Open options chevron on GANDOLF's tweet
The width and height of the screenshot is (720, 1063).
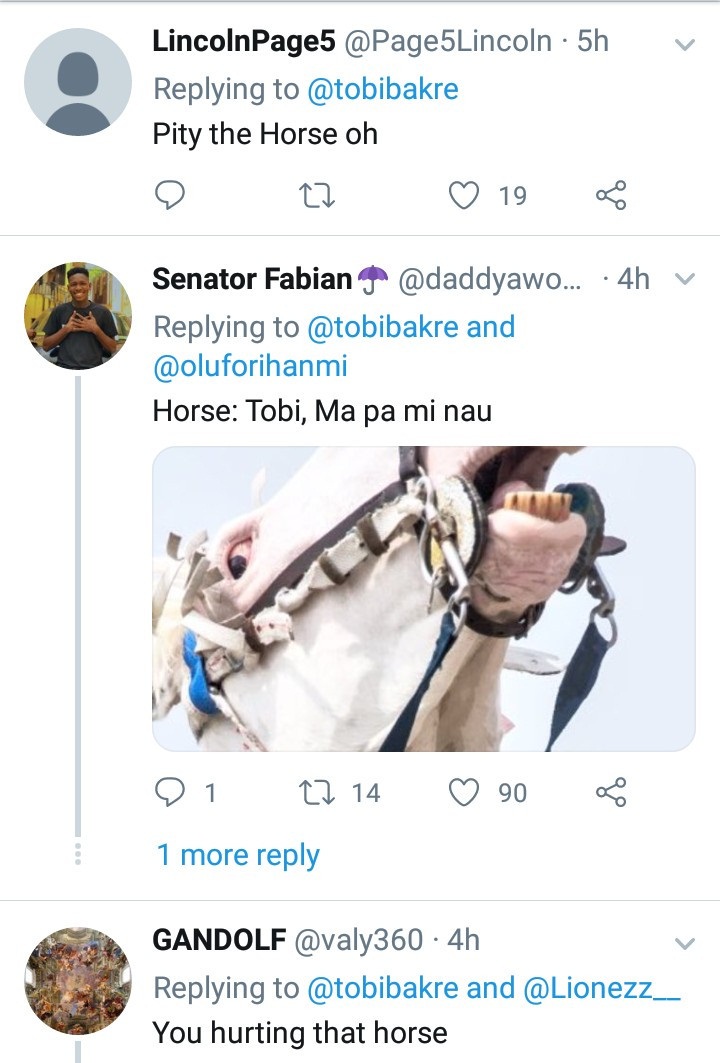pos(685,943)
